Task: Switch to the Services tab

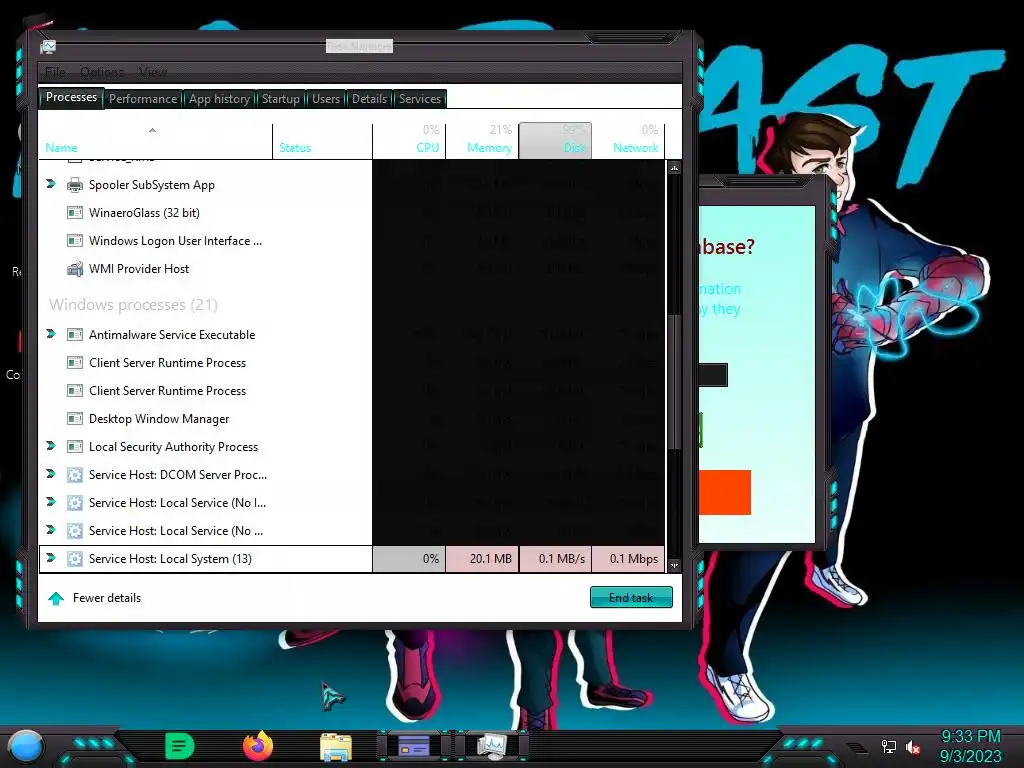Action: (420, 99)
